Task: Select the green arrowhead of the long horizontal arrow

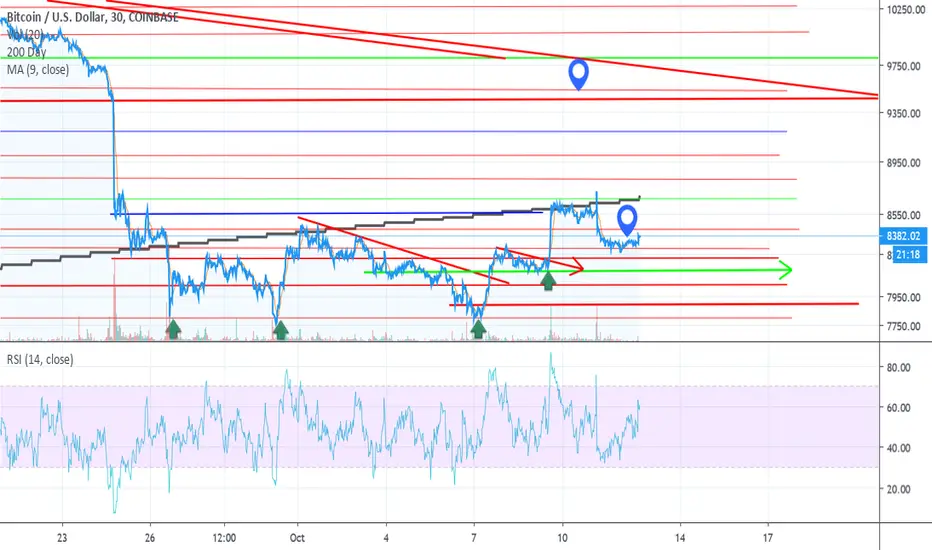Action: [x=784, y=270]
